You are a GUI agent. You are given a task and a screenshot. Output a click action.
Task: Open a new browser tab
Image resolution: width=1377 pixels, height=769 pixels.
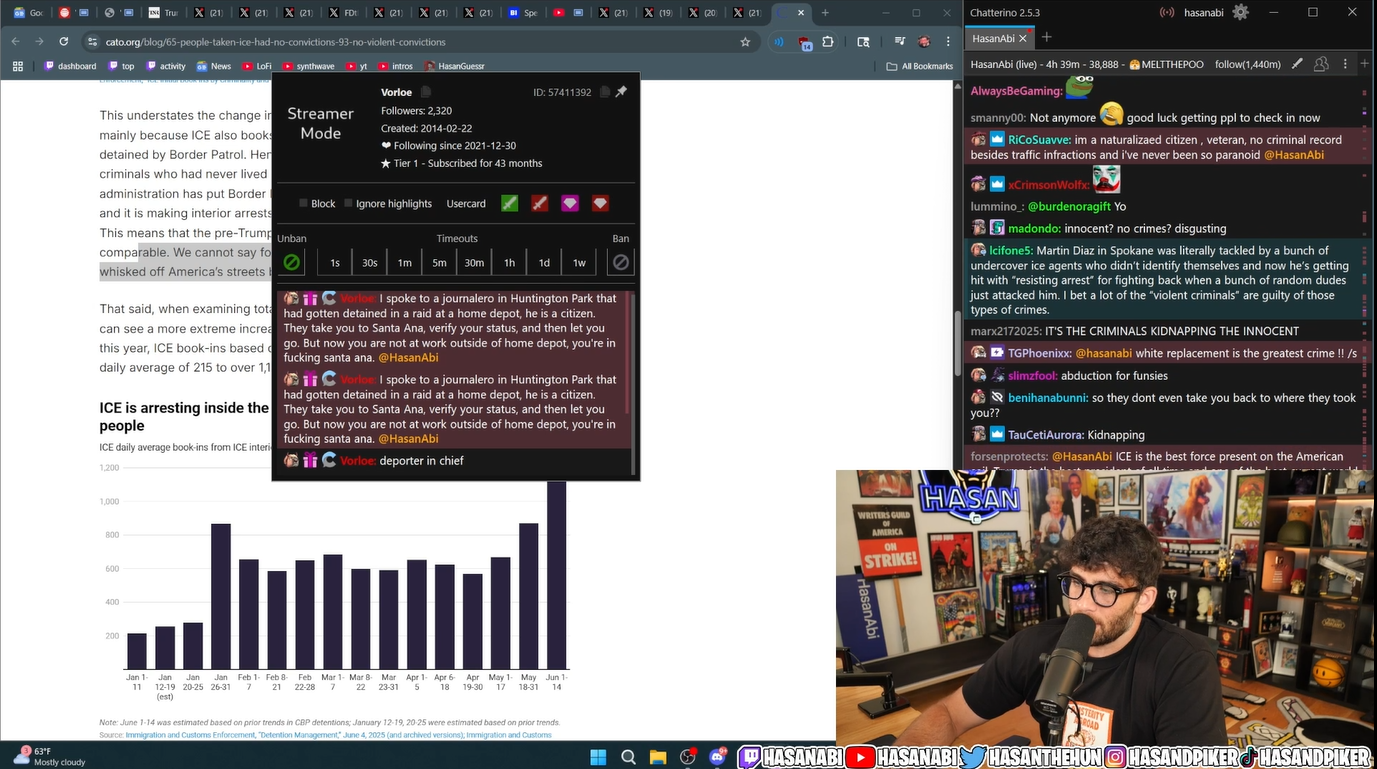pos(825,13)
